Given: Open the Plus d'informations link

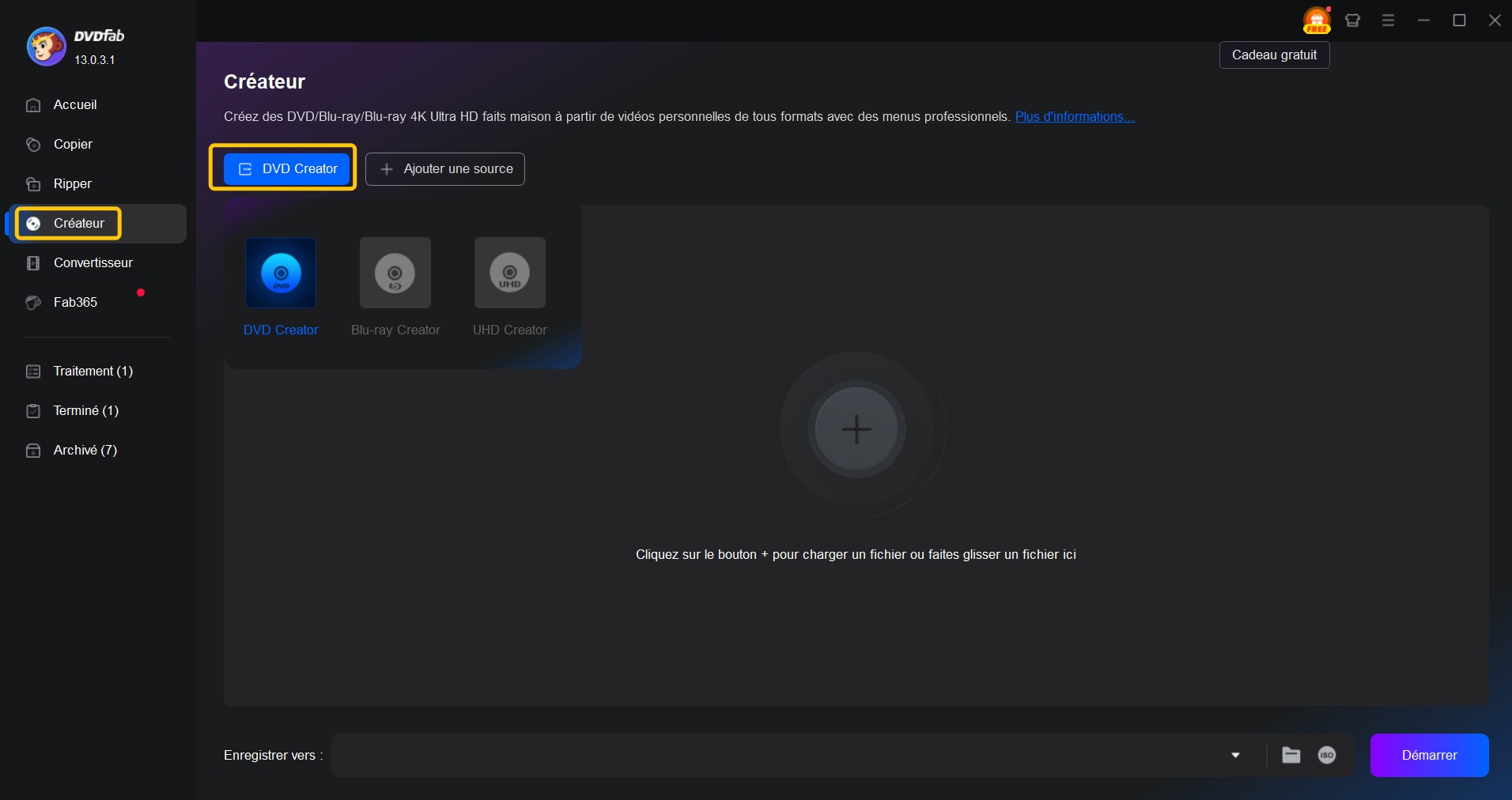Looking at the screenshot, I should [x=1074, y=116].
